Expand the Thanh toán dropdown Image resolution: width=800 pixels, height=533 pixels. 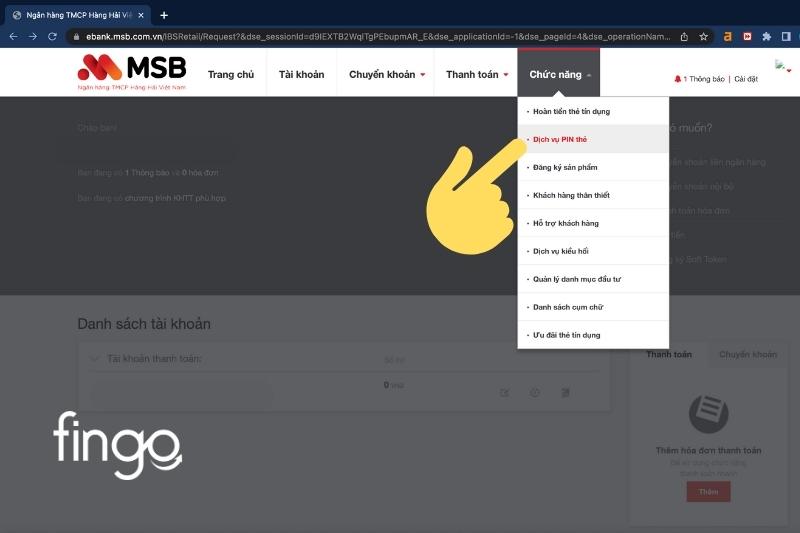[477, 74]
